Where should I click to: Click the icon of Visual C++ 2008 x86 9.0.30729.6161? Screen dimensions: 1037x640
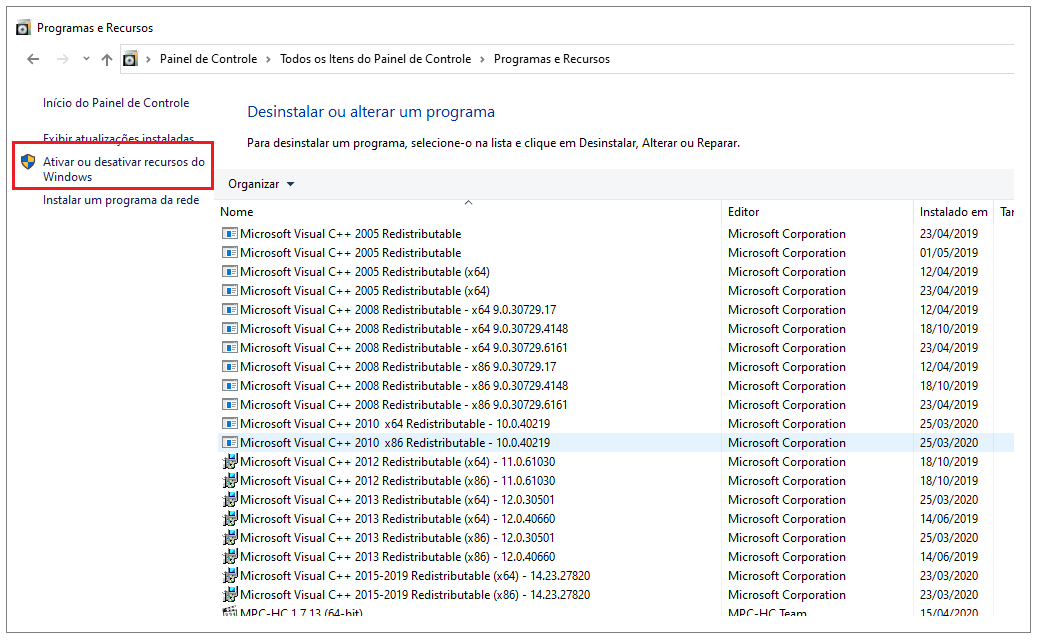click(229, 405)
